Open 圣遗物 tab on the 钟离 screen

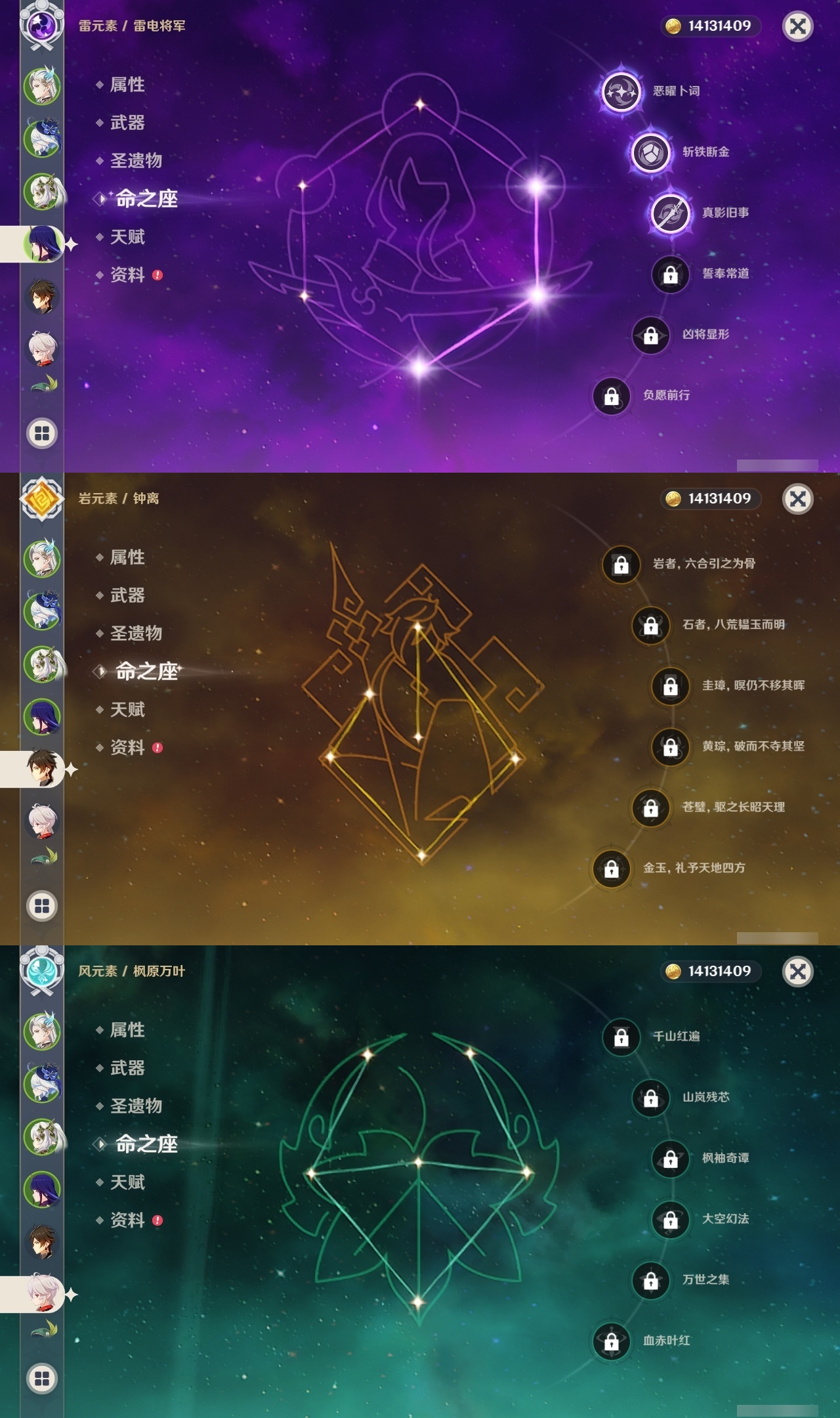[136, 634]
